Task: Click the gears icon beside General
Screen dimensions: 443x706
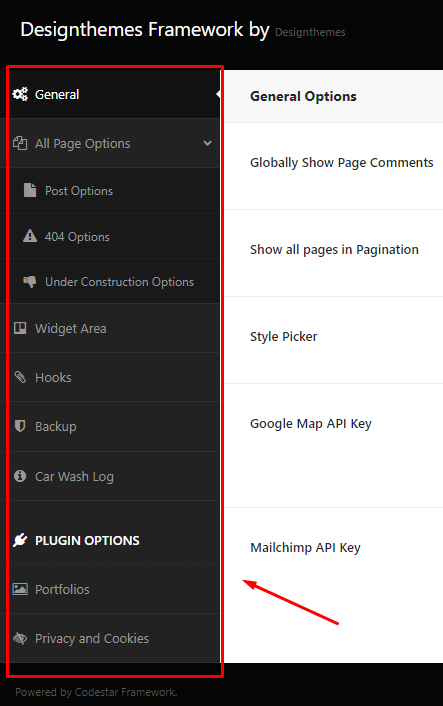Action: coord(20,94)
